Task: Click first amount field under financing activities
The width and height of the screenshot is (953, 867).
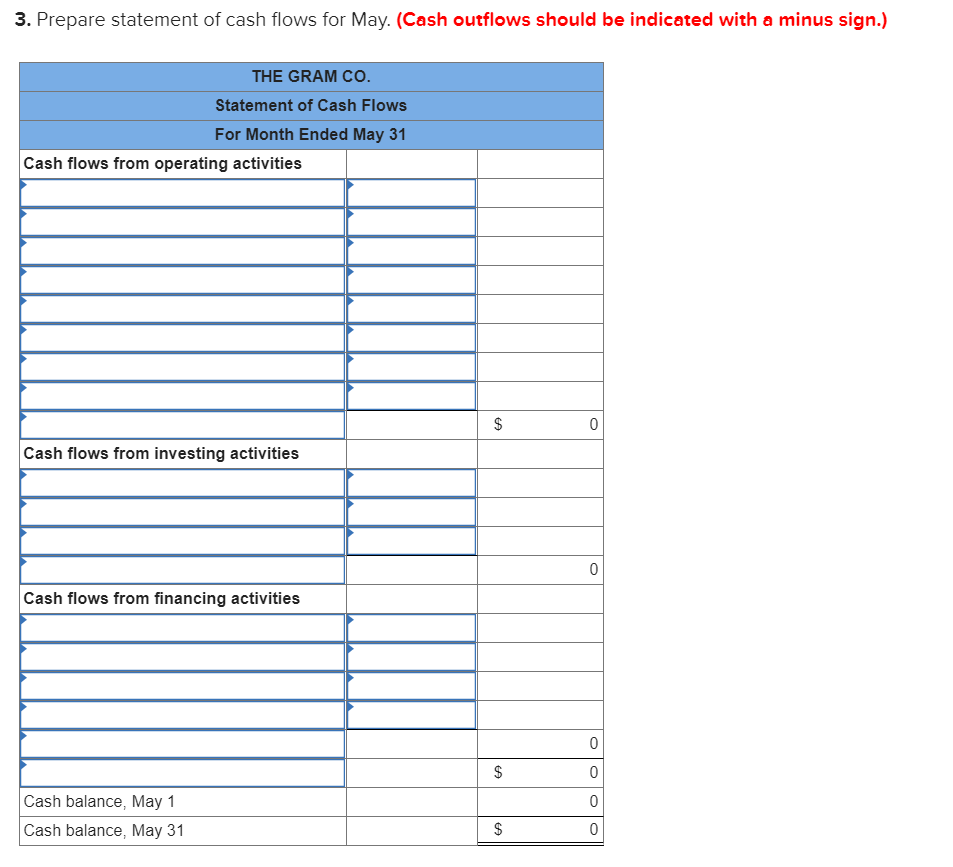Action: [411, 628]
